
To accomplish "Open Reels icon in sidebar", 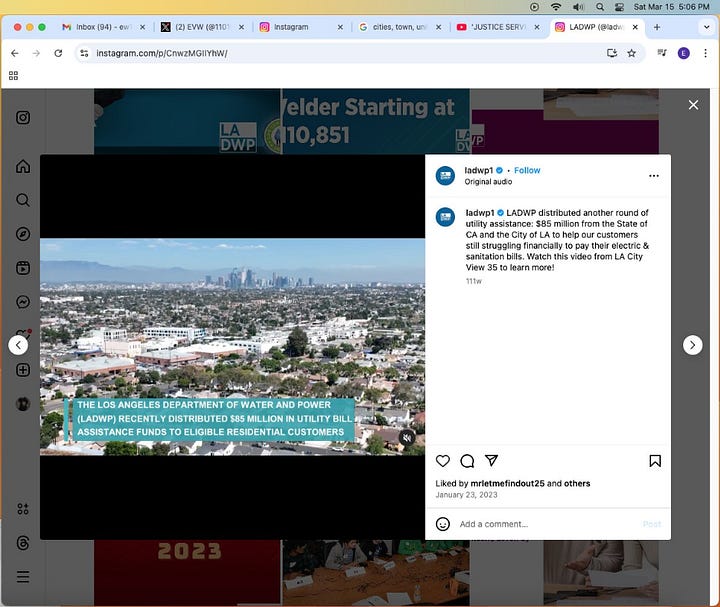I will tap(23, 268).
